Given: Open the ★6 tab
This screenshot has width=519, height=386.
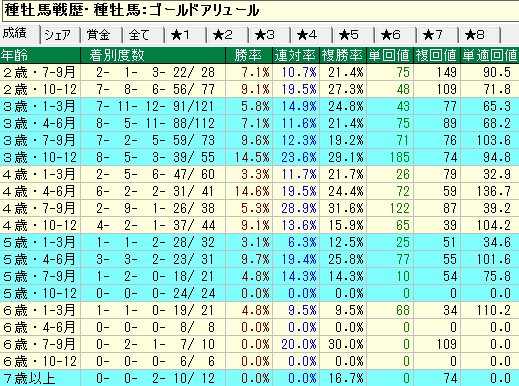Looking at the screenshot, I should [x=396, y=35].
